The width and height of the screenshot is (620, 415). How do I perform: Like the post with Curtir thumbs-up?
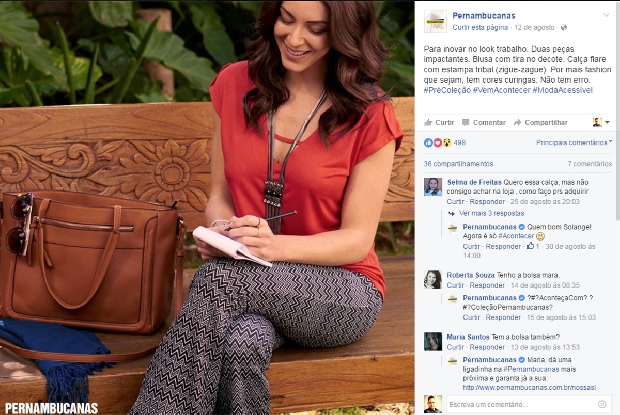[x=439, y=123]
